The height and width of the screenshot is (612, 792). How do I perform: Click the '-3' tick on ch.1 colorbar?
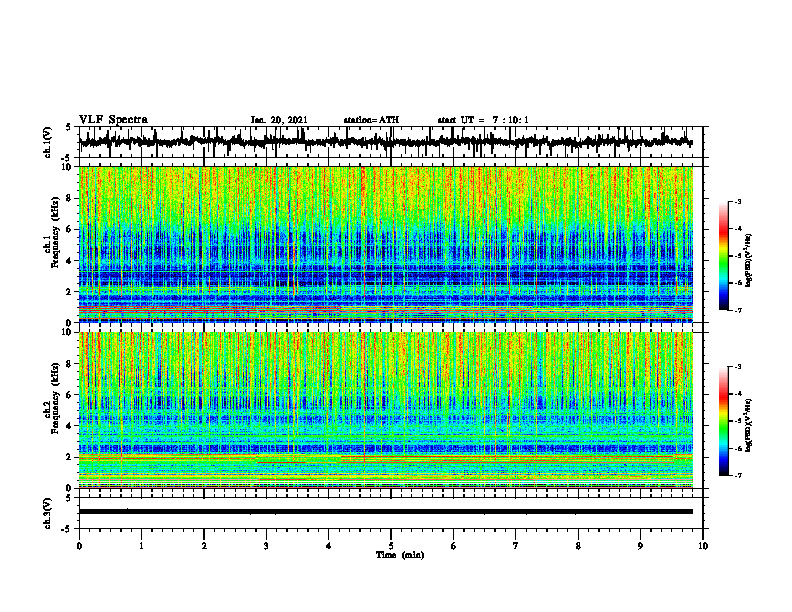coord(737,201)
